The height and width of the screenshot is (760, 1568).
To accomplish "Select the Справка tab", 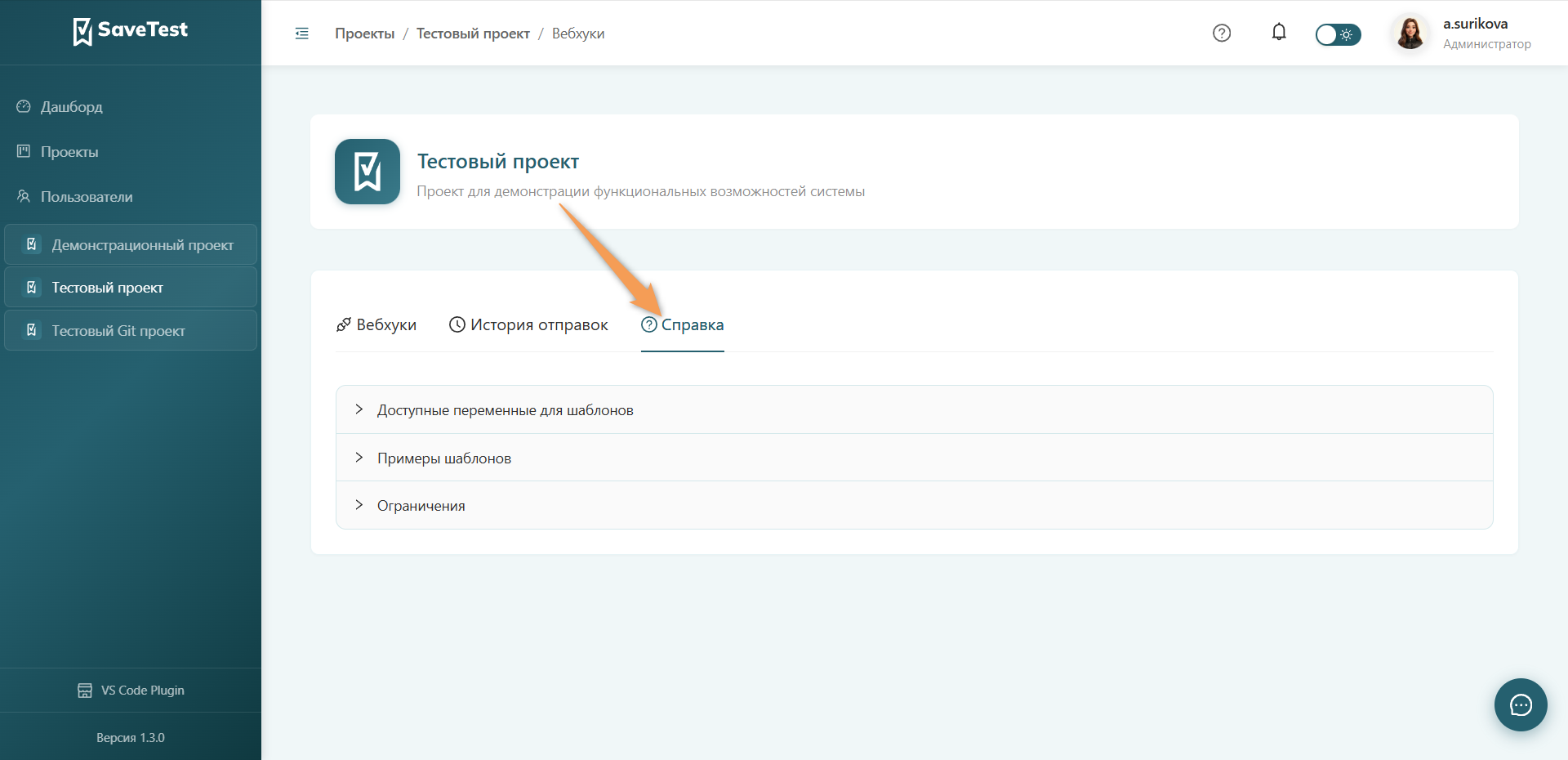I will click(683, 324).
